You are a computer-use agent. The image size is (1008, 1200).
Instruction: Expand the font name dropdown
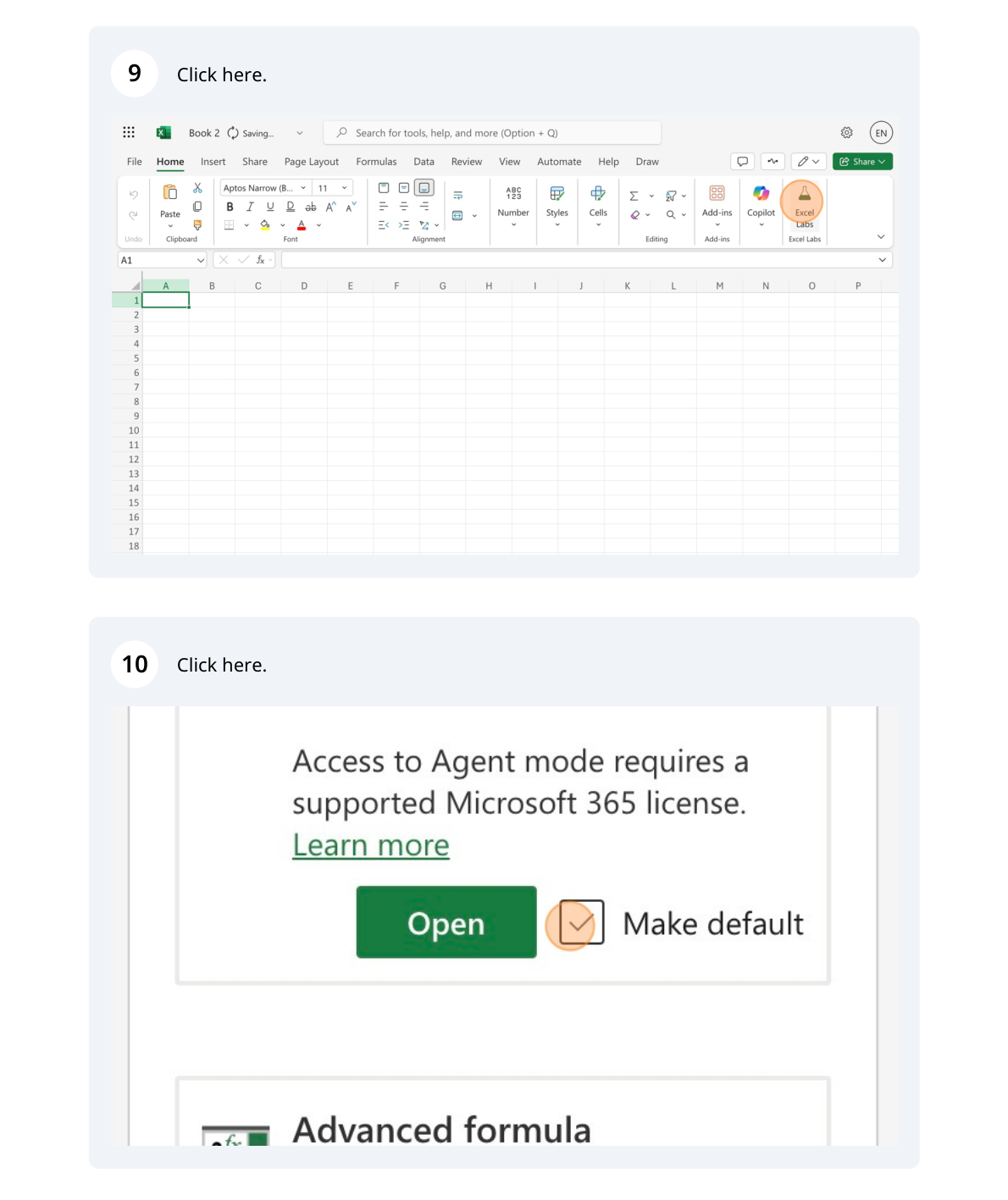[303, 188]
